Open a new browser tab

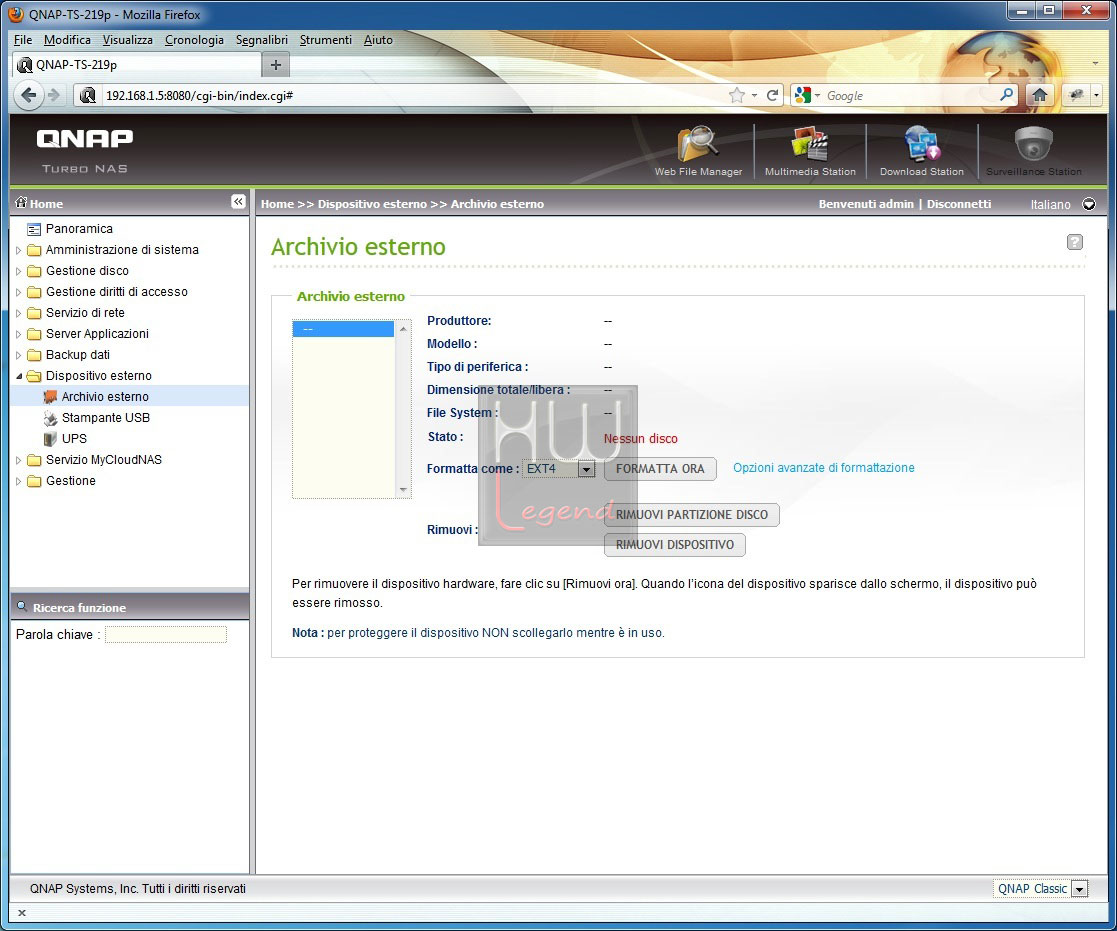[276, 65]
